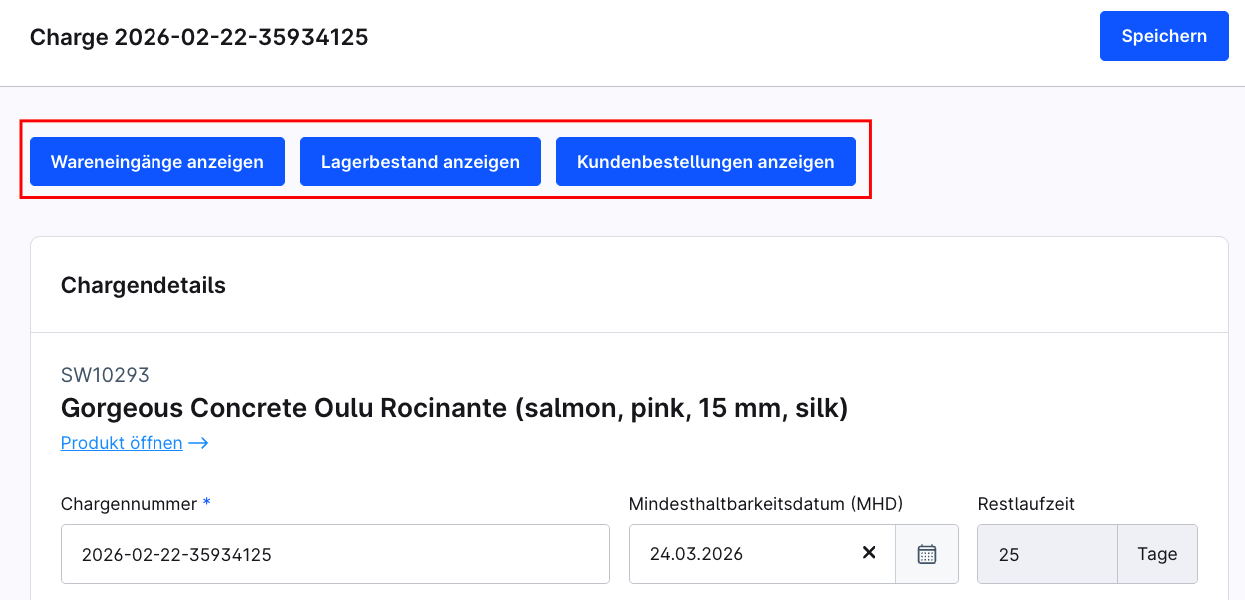
Task: Open the calendar date picker icon
Action: click(925, 553)
